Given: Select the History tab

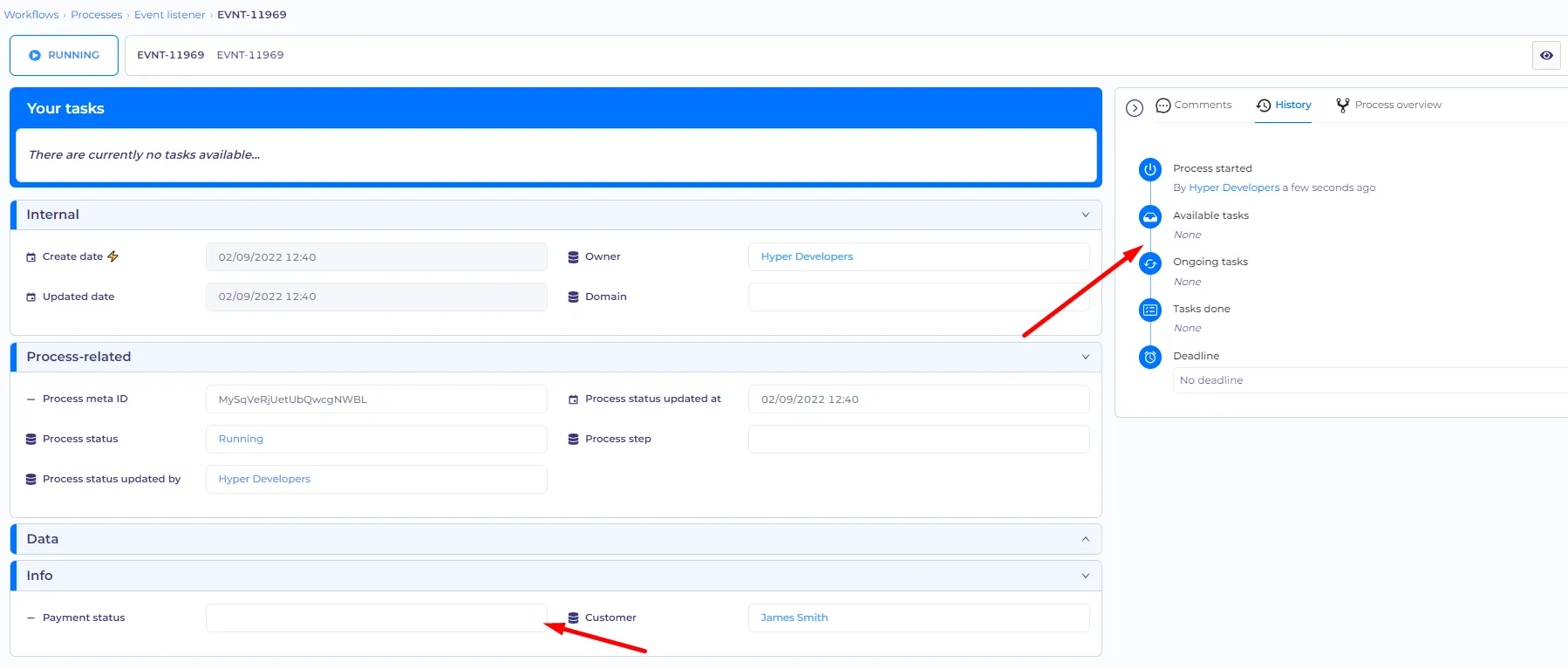Looking at the screenshot, I should point(1284,106).
